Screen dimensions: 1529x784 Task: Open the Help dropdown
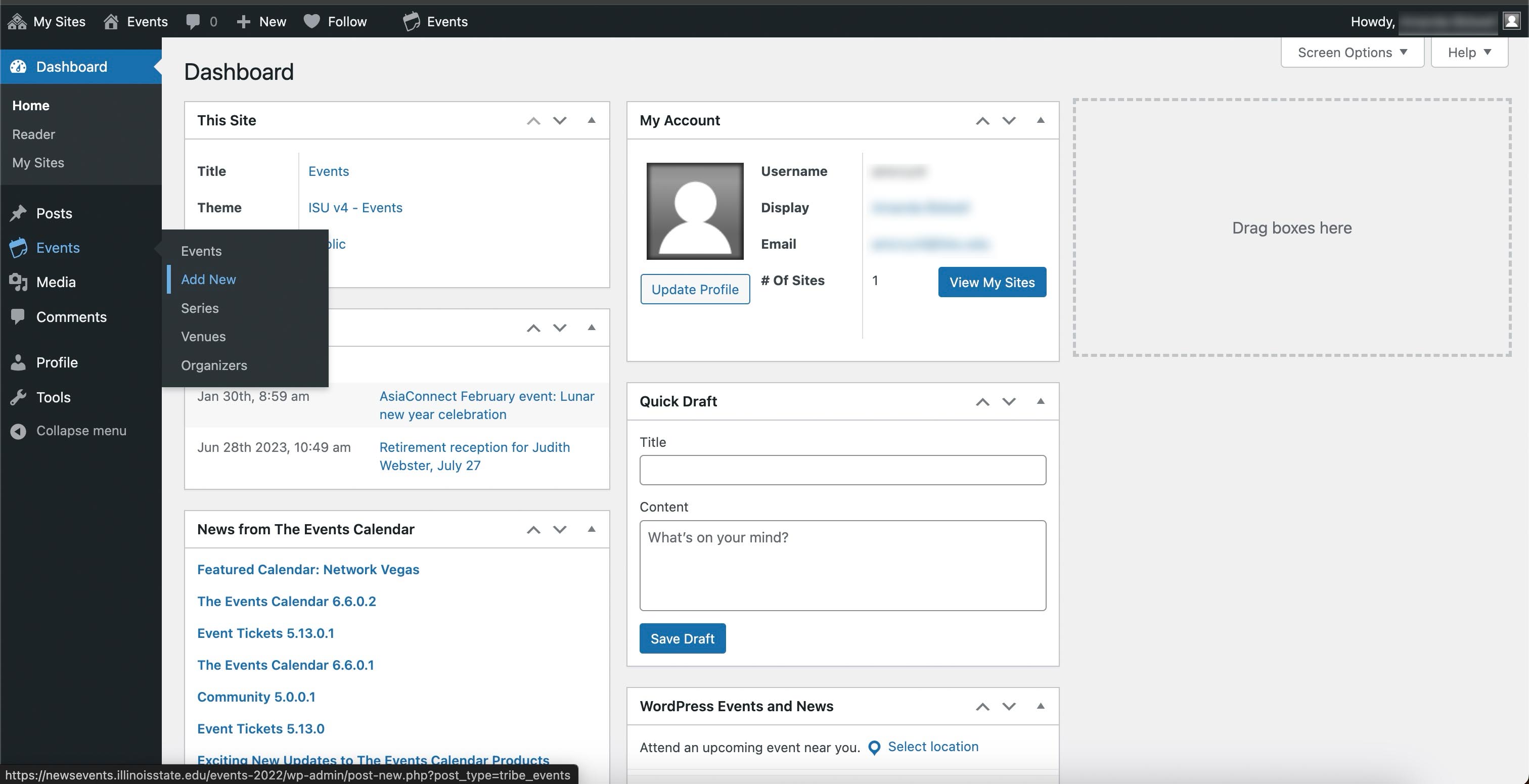pos(1469,52)
